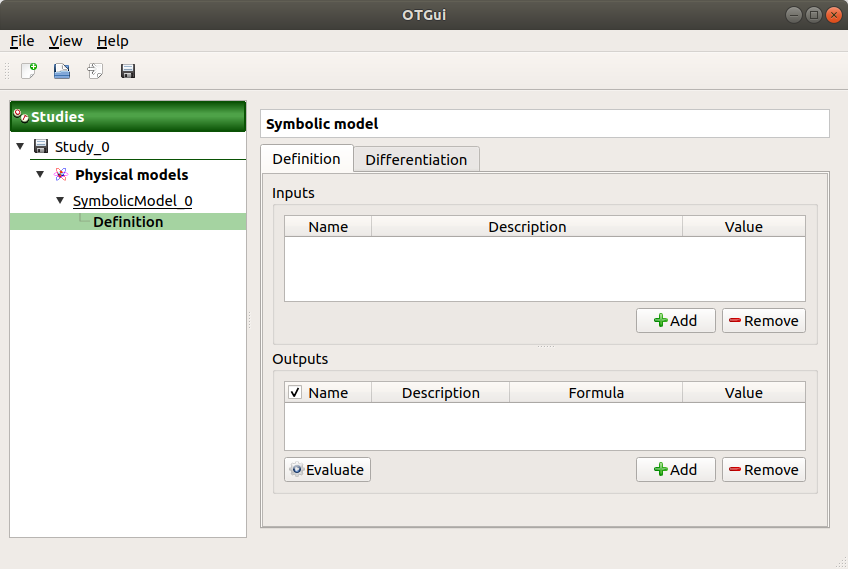Click the Studies header icon
Viewport: 848px width, 569px height.
click(x=20, y=117)
